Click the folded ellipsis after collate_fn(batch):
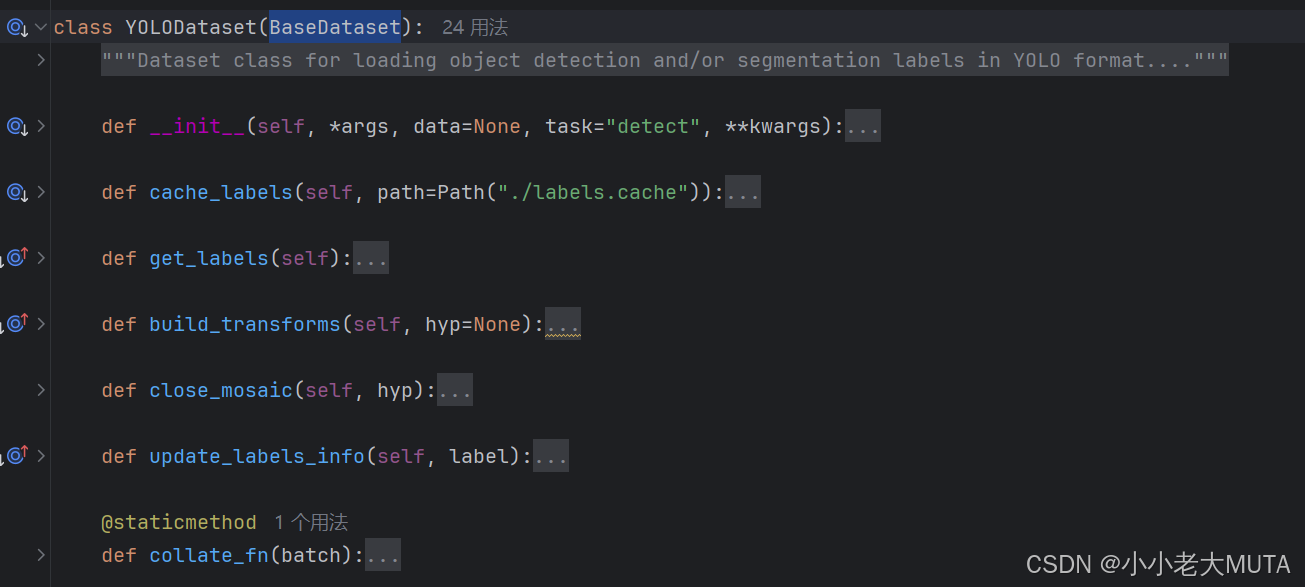Viewport: 1305px width, 587px height. (x=383, y=555)
